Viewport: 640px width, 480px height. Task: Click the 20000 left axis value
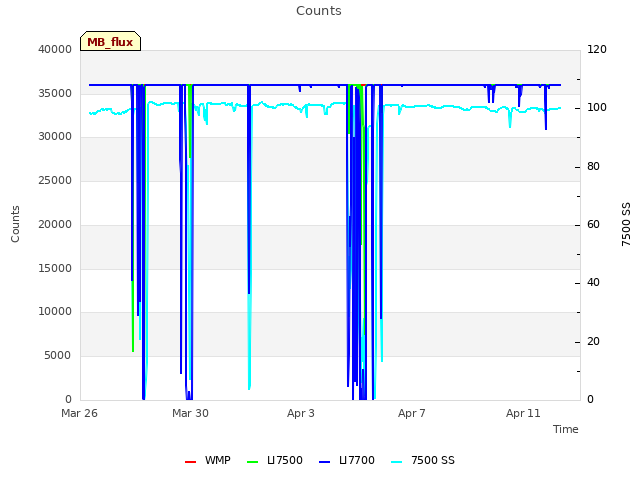(55, 224)
